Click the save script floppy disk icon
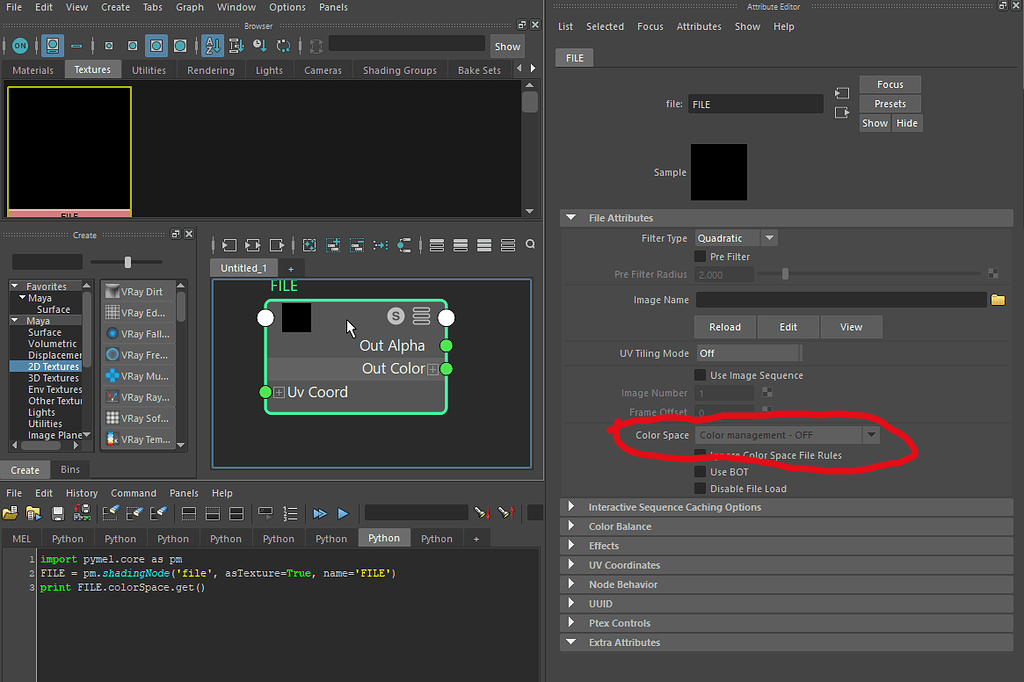The height and width of the screenshot is (682, 1024). [x=58, y=513]
